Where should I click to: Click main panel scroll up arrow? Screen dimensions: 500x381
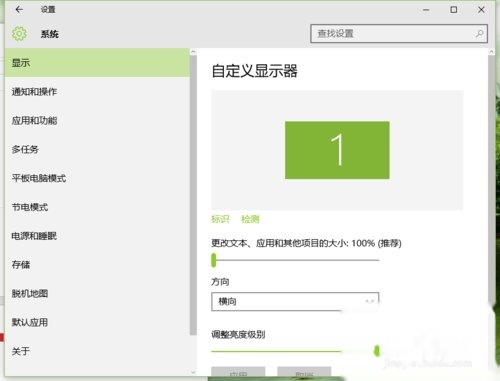[491, 52]
